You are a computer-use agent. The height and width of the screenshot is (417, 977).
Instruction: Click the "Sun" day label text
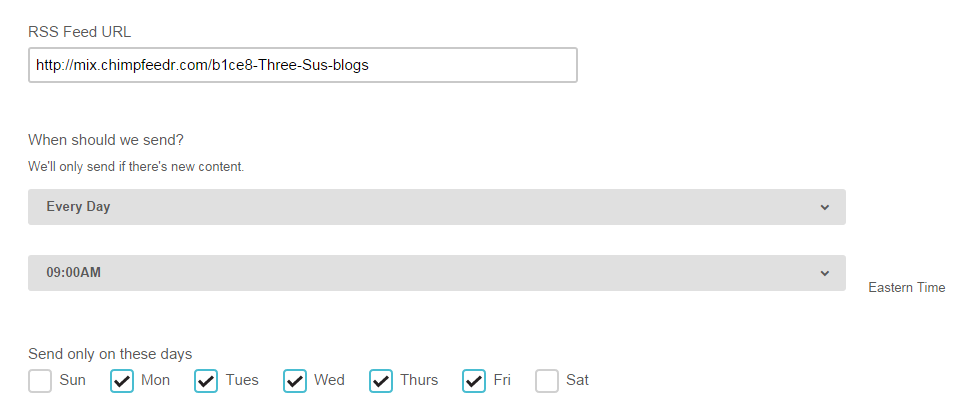pyautogui.click(x=73, y=380)
